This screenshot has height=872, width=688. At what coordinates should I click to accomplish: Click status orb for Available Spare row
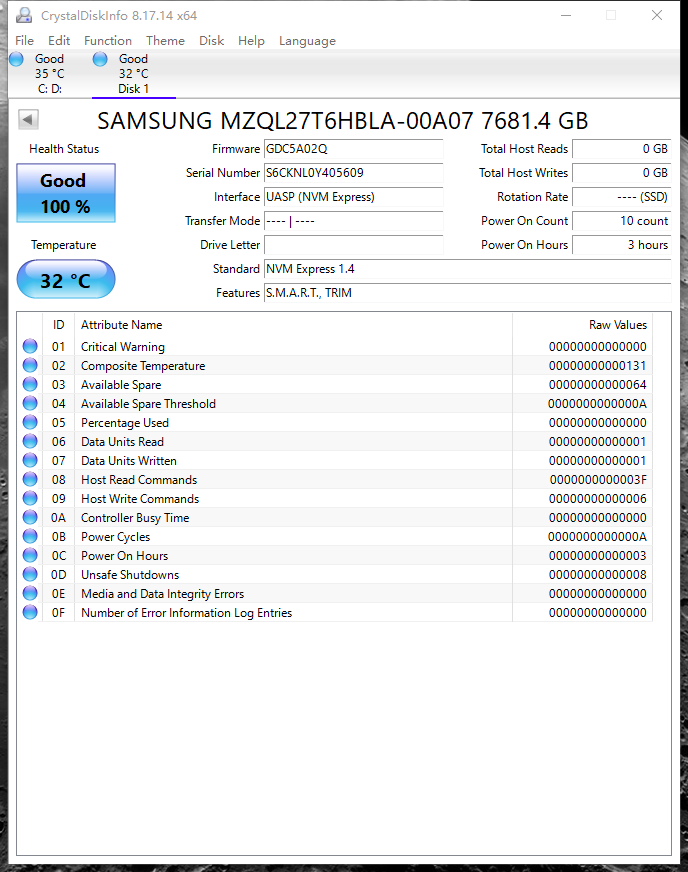point(30,384)
